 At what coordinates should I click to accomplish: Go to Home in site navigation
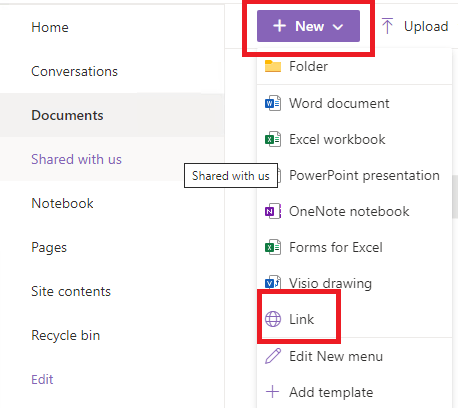click(50, 27)
